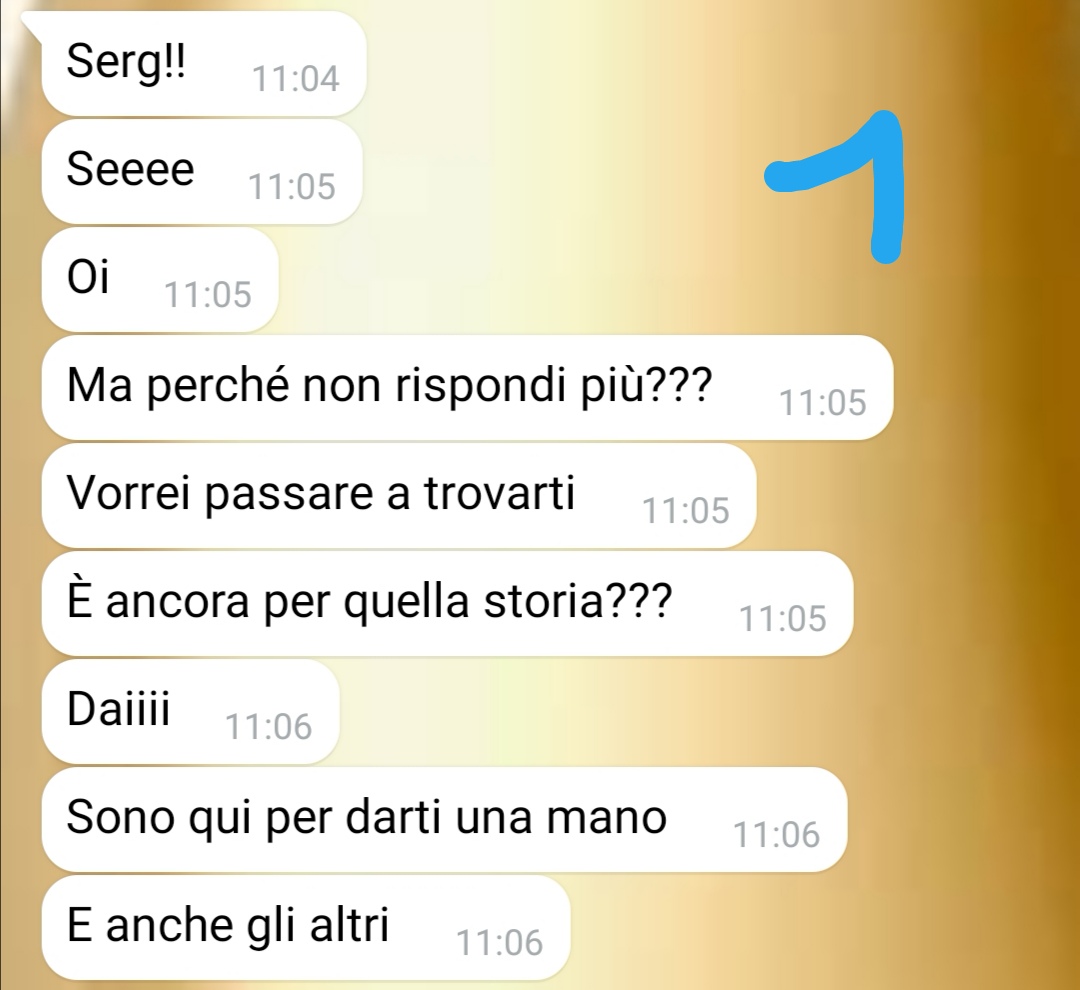Tap "Vorrei passare a trovarti" message

[x=399, y=495]
